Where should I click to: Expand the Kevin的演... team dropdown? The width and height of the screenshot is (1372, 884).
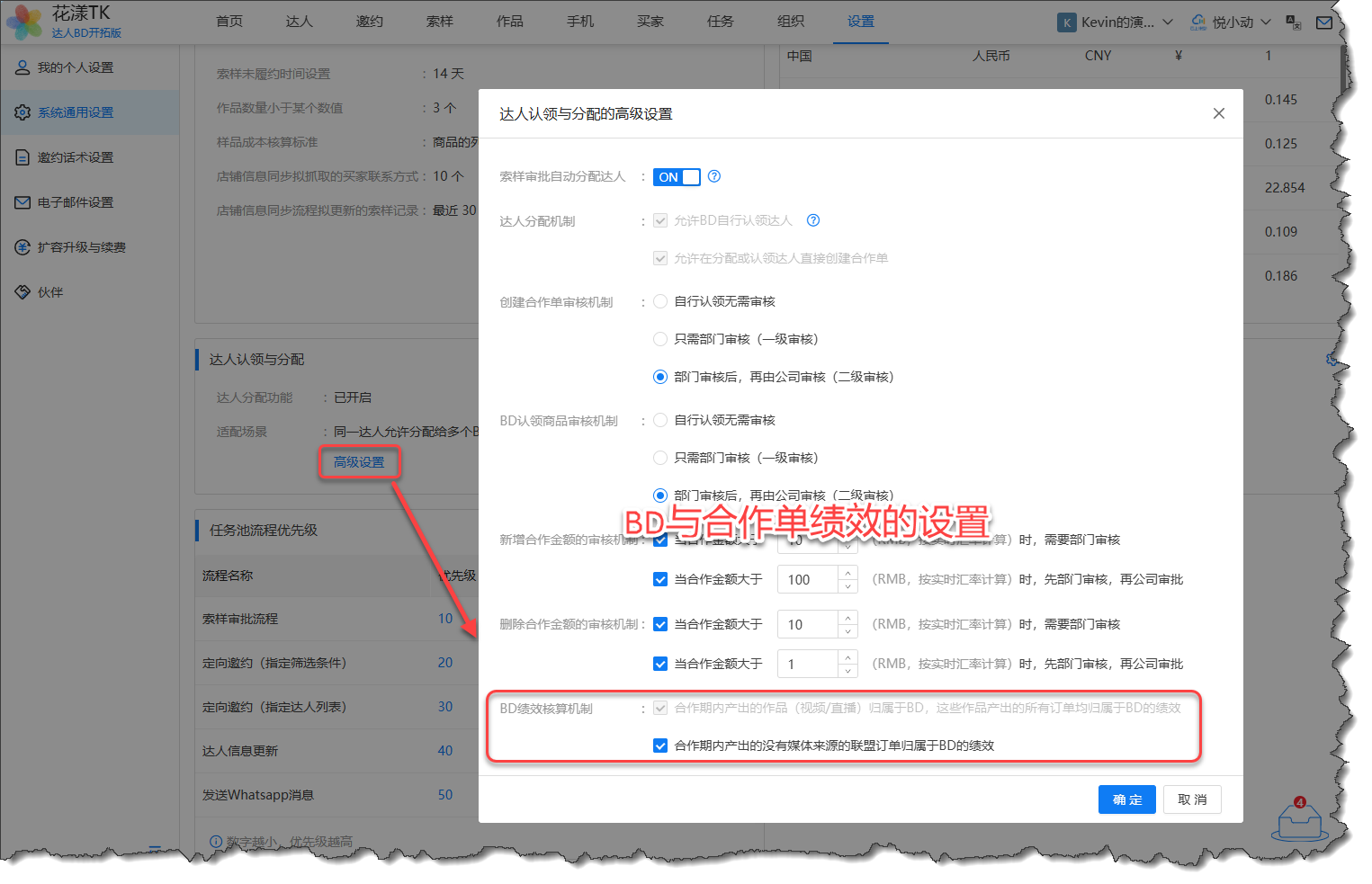[x=1116, y=22]
